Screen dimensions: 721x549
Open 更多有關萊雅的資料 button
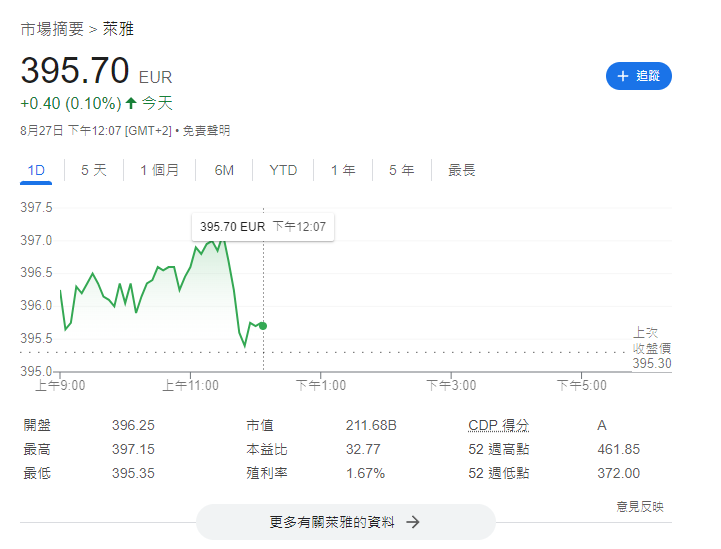345,522
